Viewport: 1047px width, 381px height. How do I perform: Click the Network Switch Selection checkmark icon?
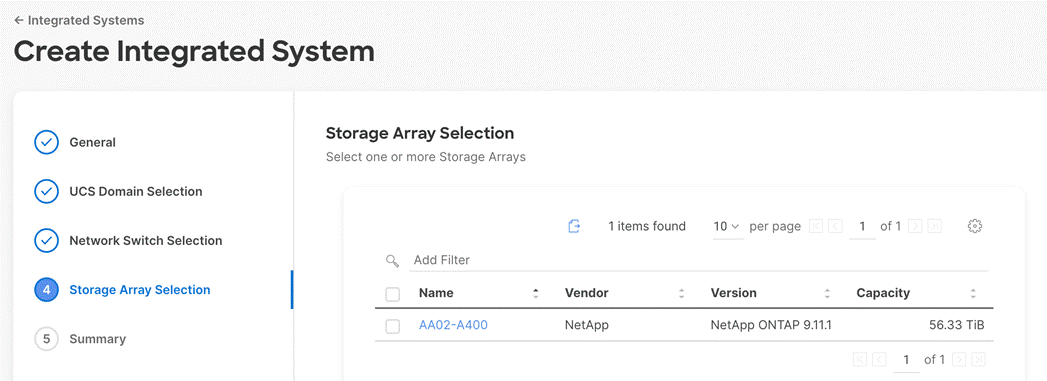(46, 240)
